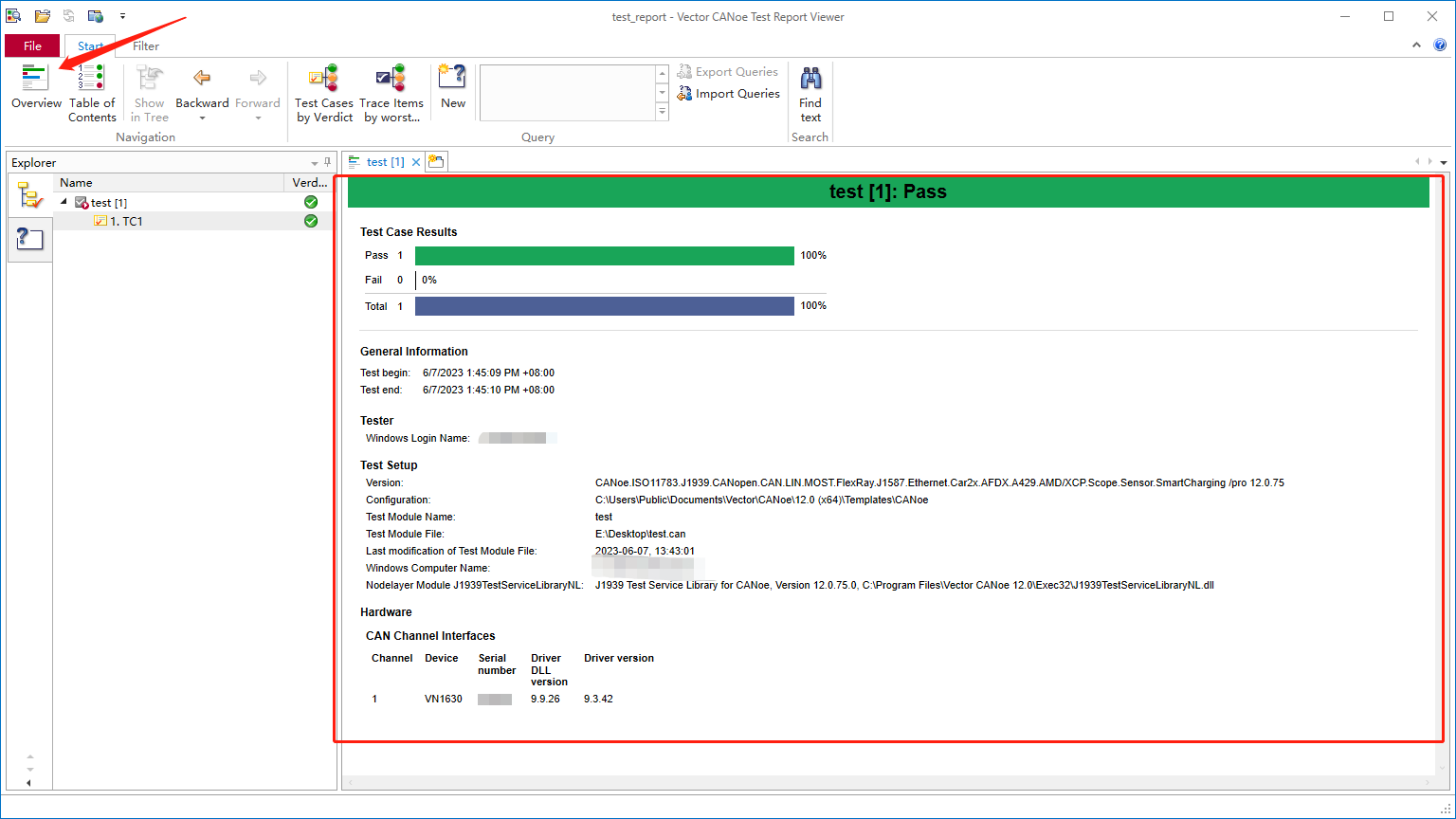
Task: Close the test [1] document tab
Action: click(416, 162)
